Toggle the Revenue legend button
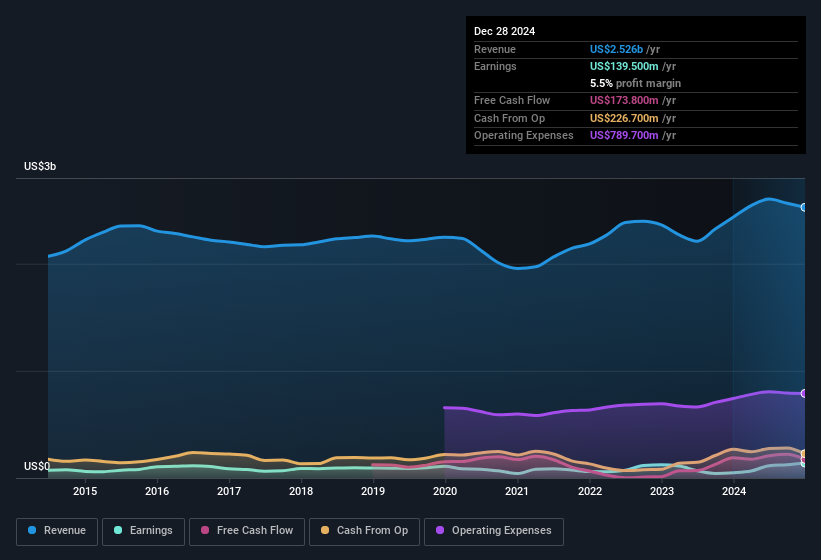821x560 pixels. pos(57,532)
